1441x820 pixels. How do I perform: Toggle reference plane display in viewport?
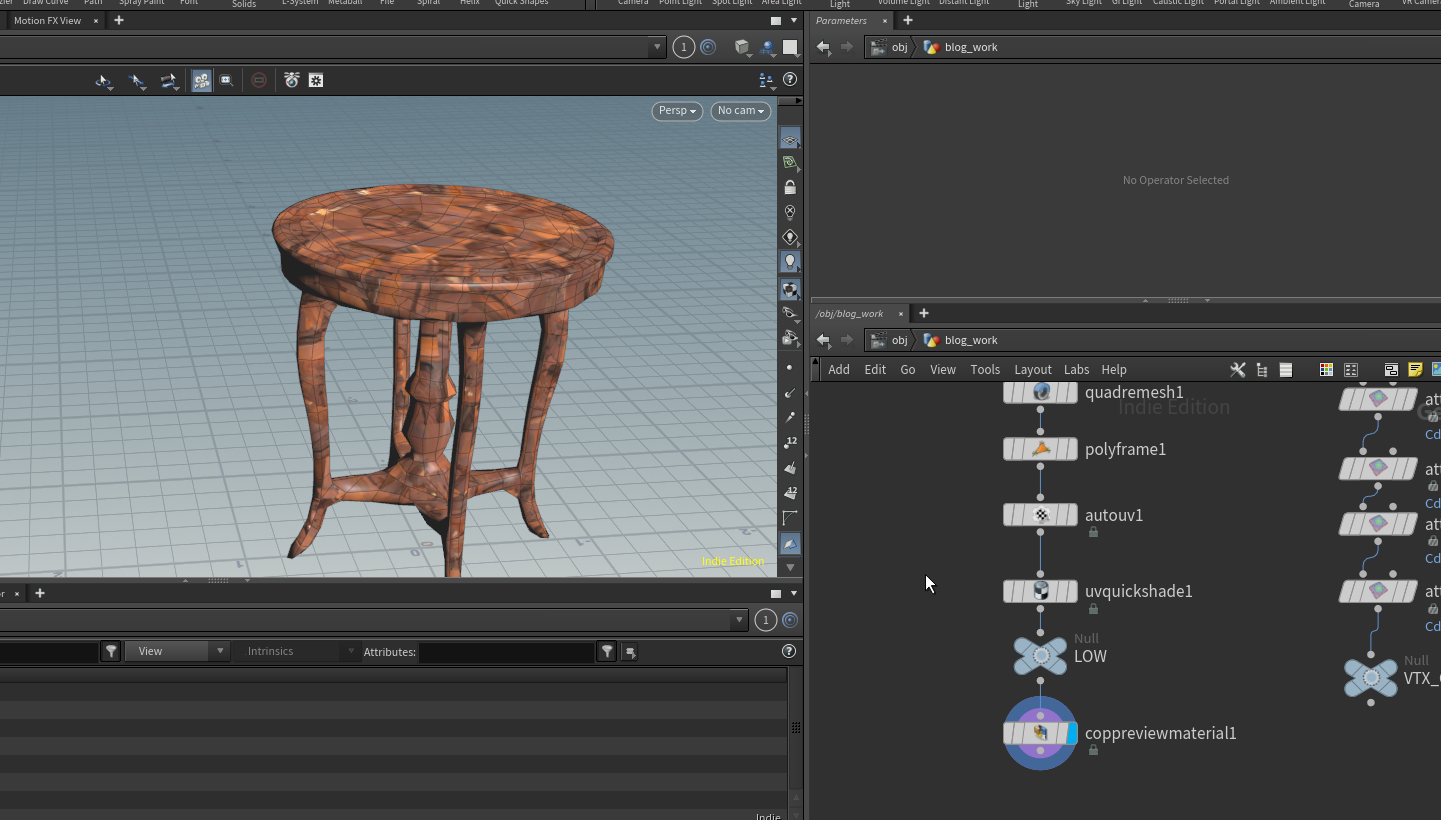pos(790,140)
